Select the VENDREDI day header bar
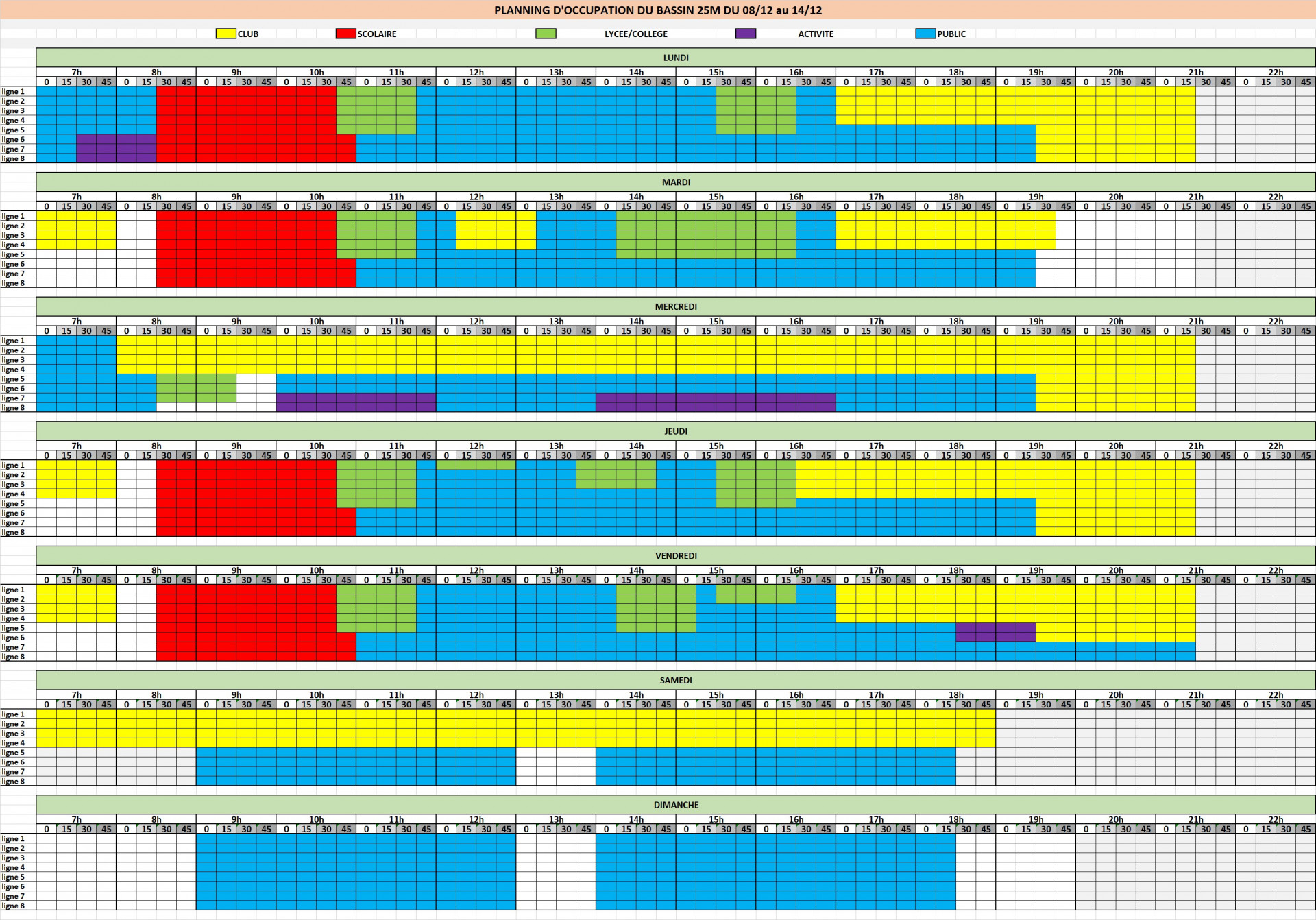The image size is (1316, 920). [675, 556]
